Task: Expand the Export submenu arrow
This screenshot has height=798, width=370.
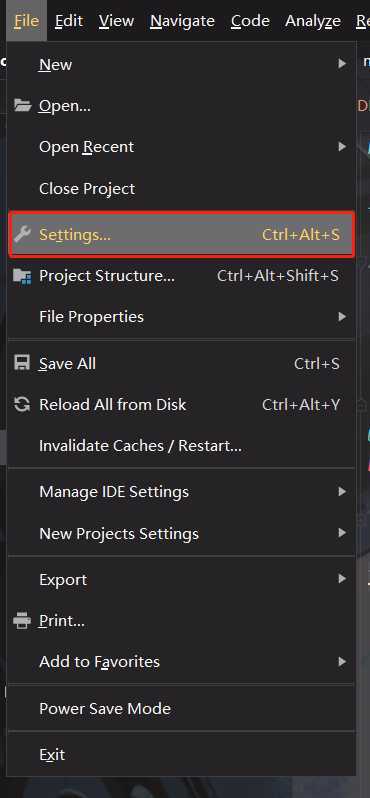Action: pos(342,579)
